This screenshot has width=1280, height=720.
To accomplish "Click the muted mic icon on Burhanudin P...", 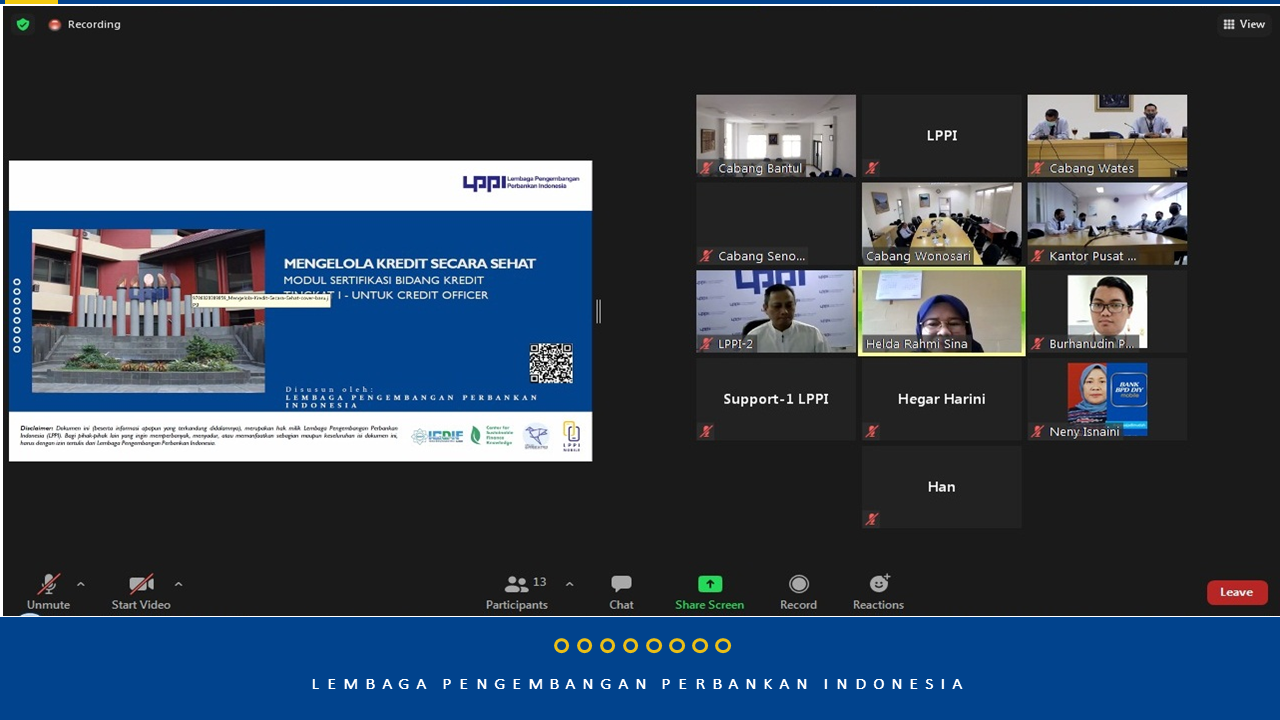I will (x=1038, y=344).
